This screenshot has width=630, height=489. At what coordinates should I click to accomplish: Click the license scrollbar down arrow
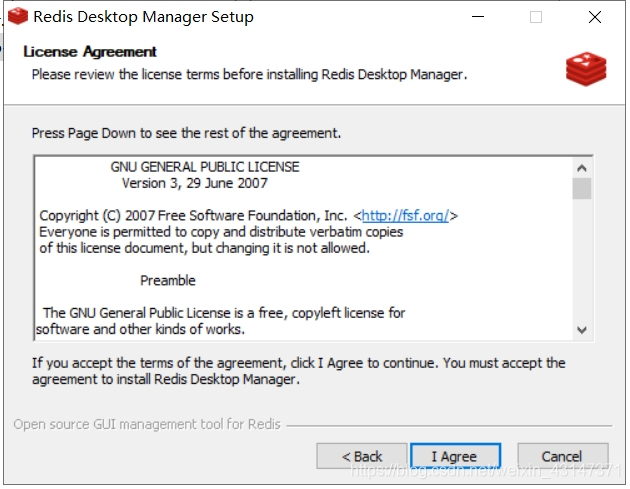(x=581, y=330)
